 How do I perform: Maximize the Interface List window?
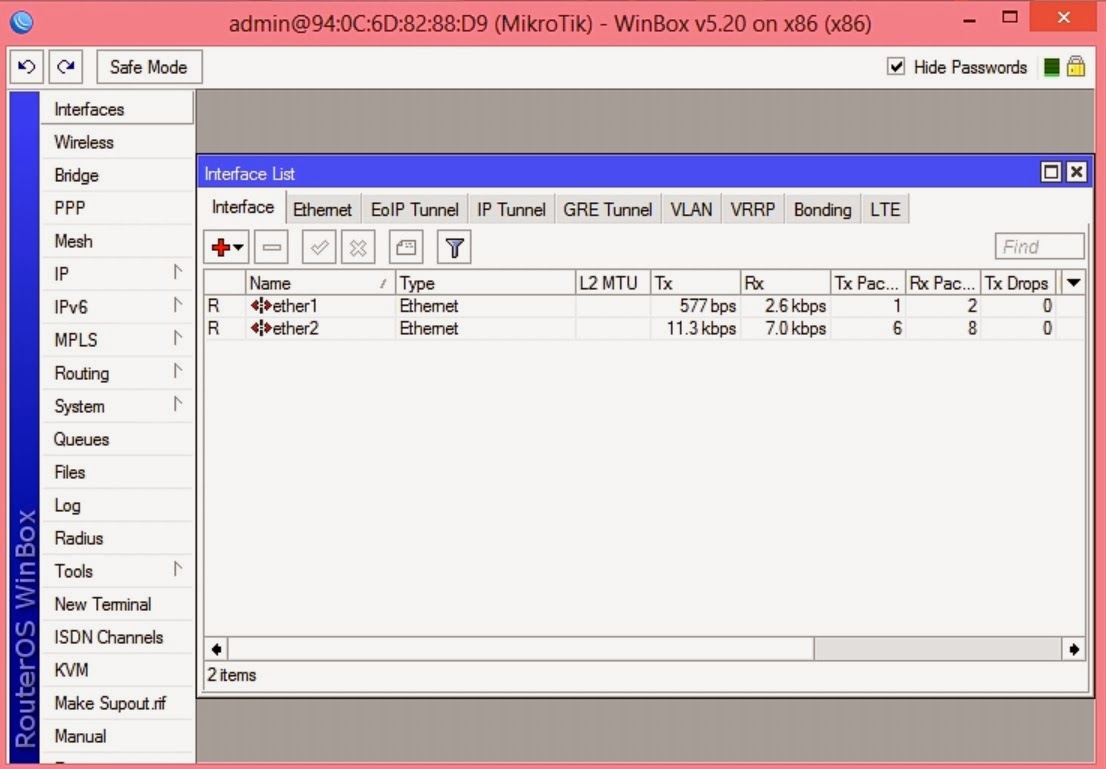pyautogui.click(x=1050, y=172)
